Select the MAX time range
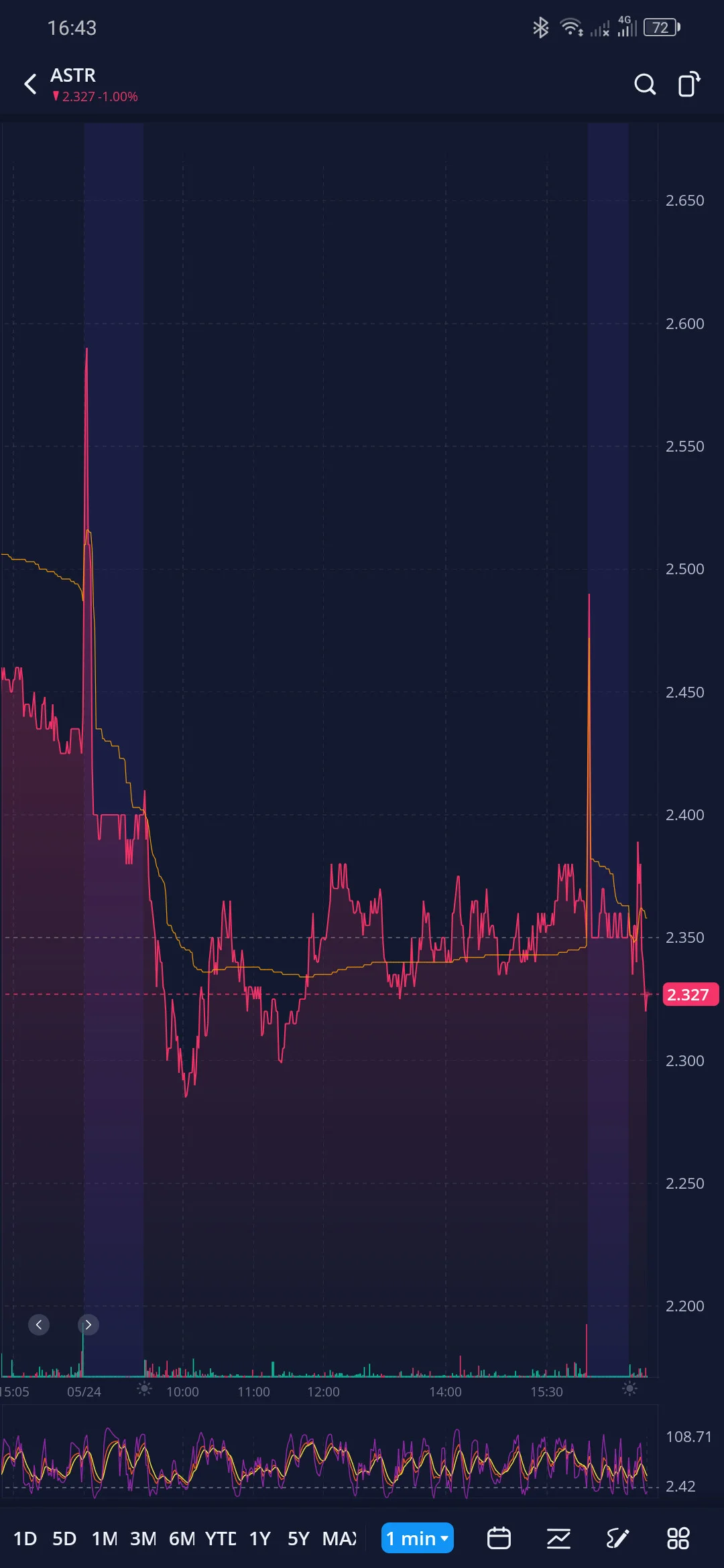 click(x=339, y=1539)
